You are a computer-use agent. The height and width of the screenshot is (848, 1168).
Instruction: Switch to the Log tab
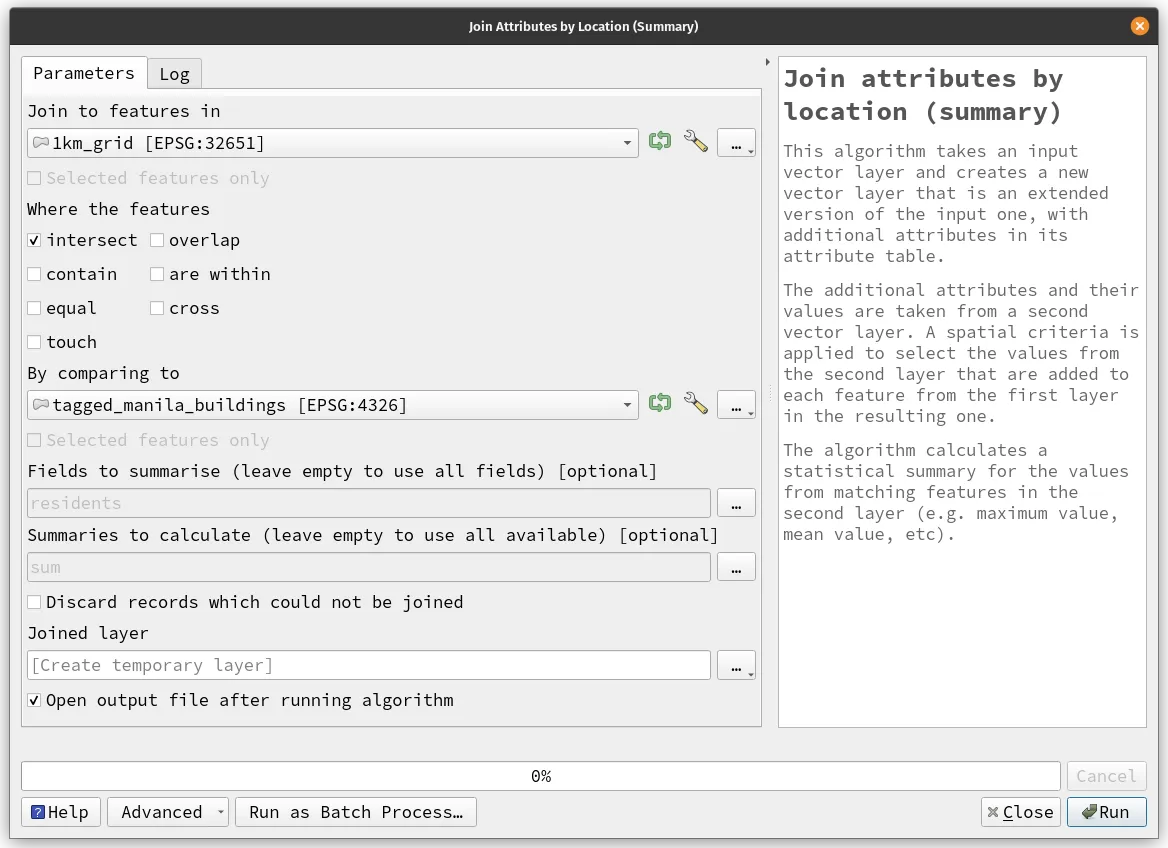click(174, 74)
